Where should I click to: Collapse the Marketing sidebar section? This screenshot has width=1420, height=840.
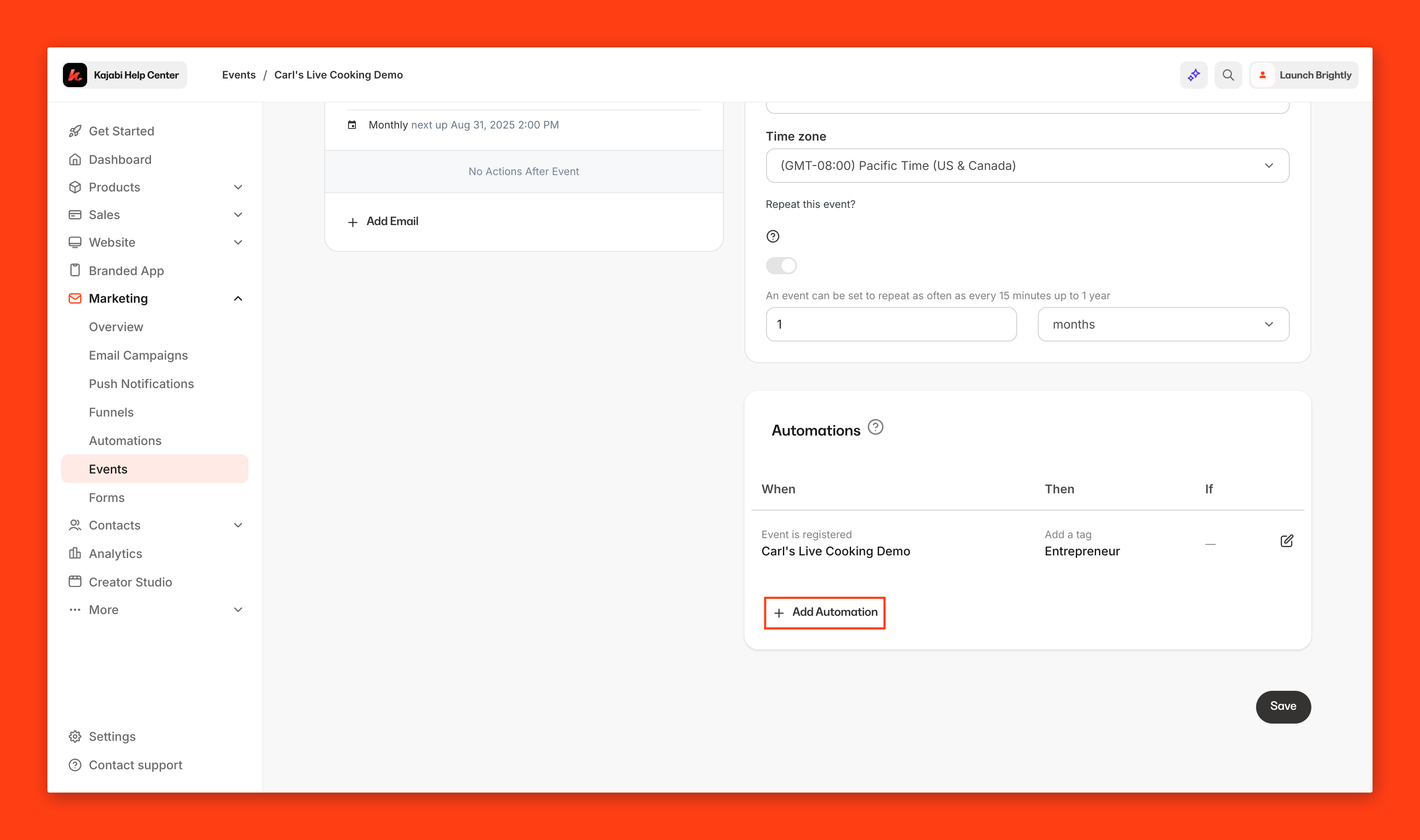(238, 299)
